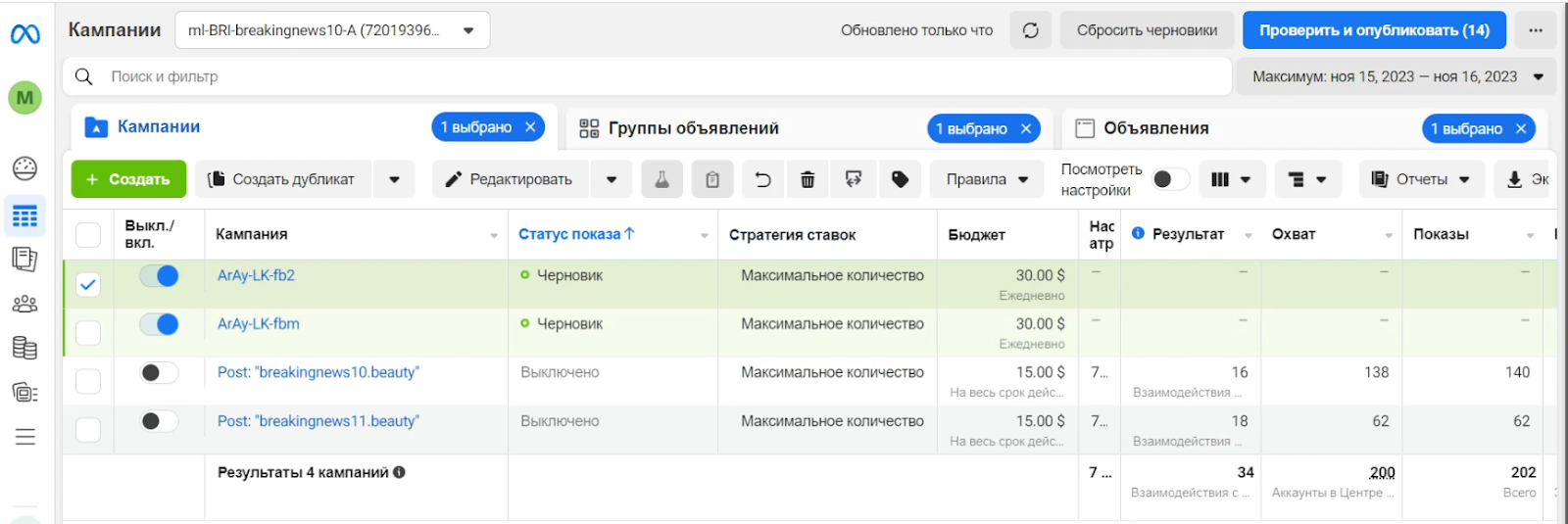The image size is (1568, 524).
Task: Click the info icon next to Результат
Action: (x=1138, y=233)
